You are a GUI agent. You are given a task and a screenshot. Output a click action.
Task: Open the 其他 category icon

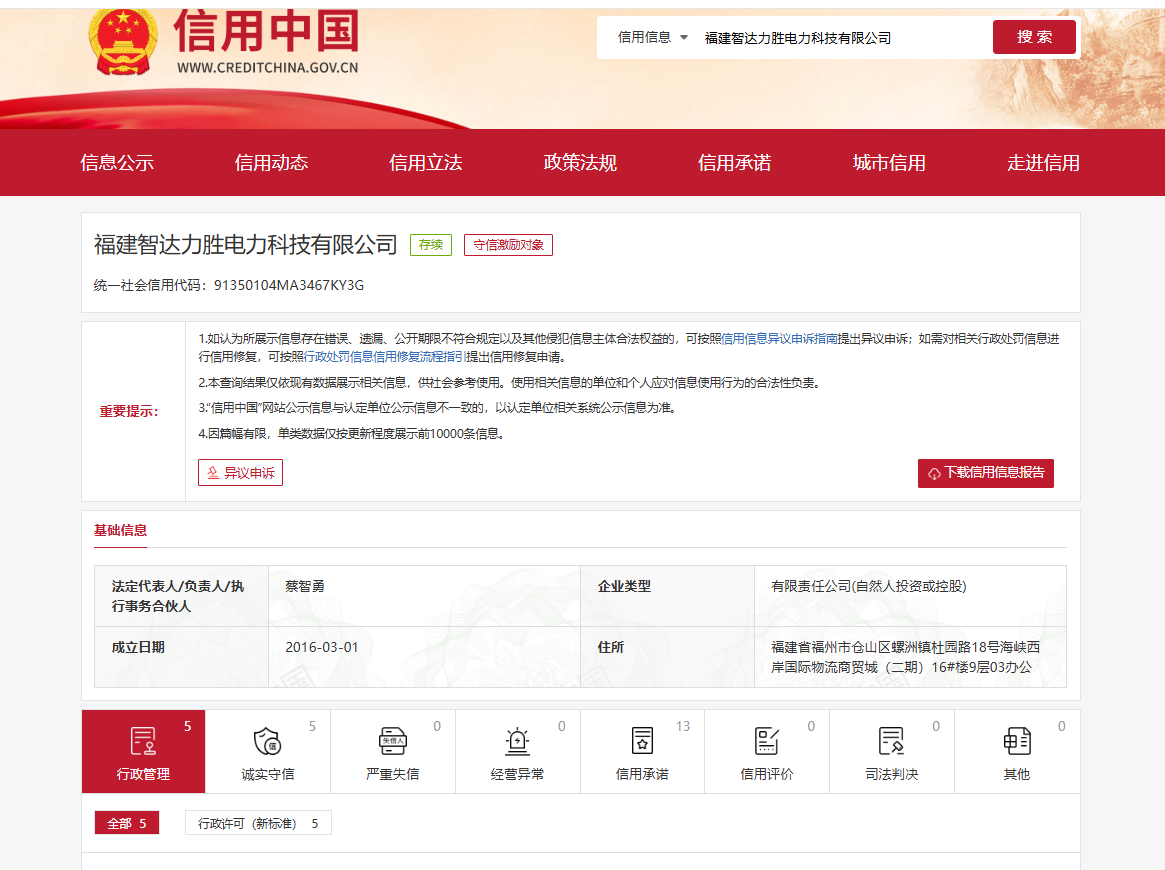click(x=1016, y=741)
